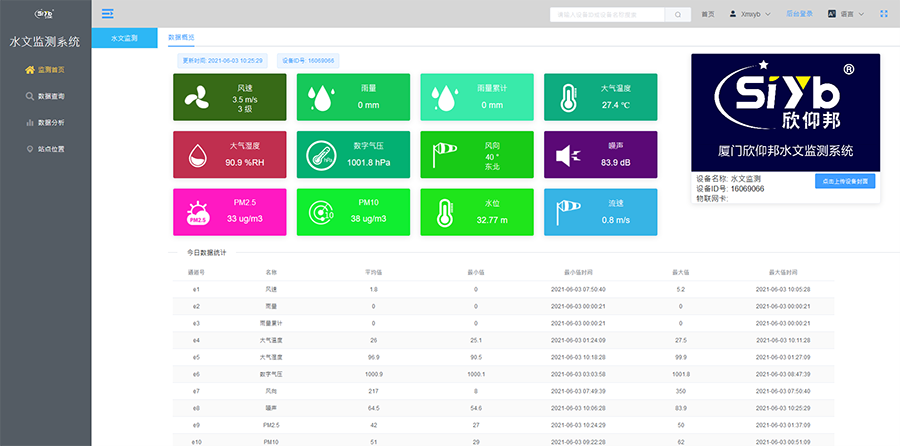This screenshot has width=900, height=446.
Task: Select the 水文监测 device tab
Action: click(x=124, y=38)
